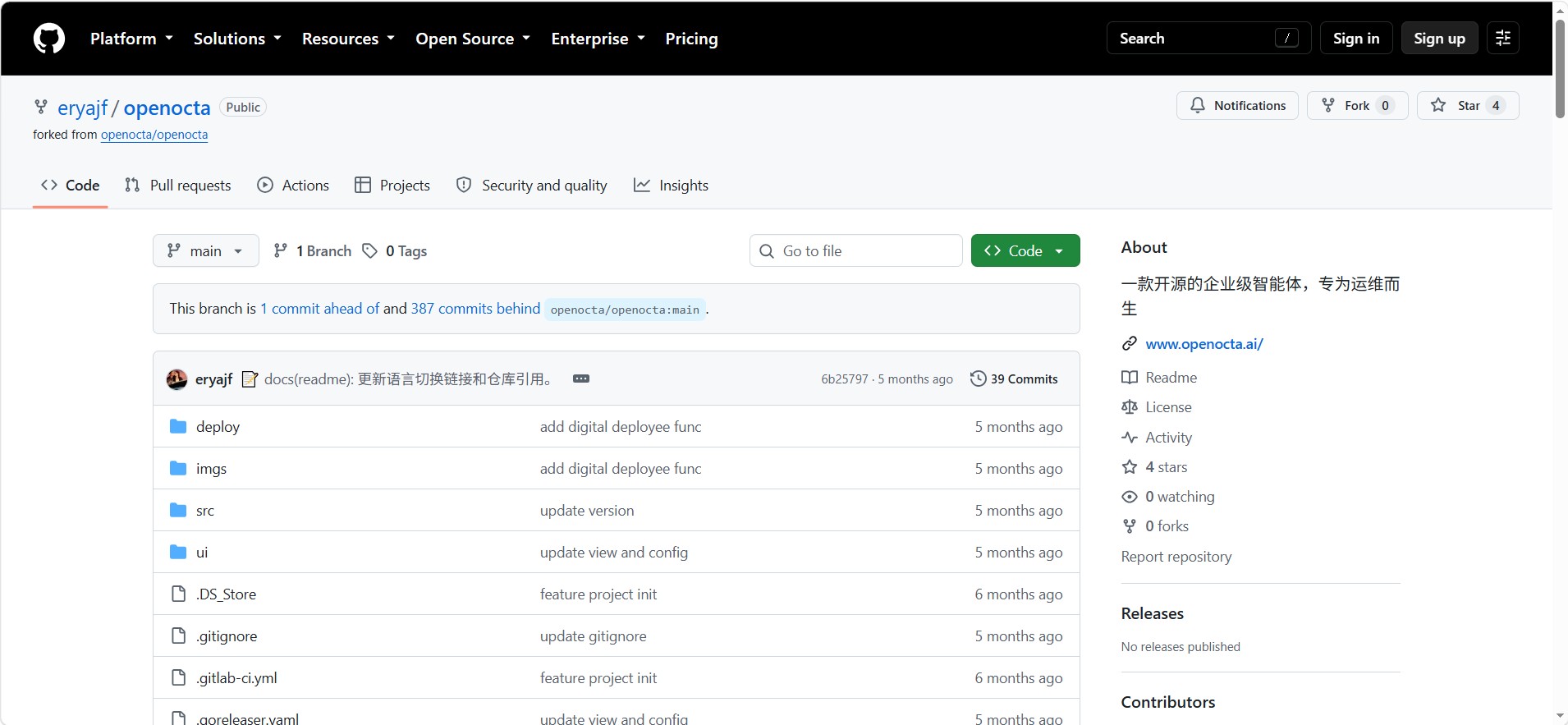Open the appearance settings icon beside Sign up

[x=1503, y=38]
